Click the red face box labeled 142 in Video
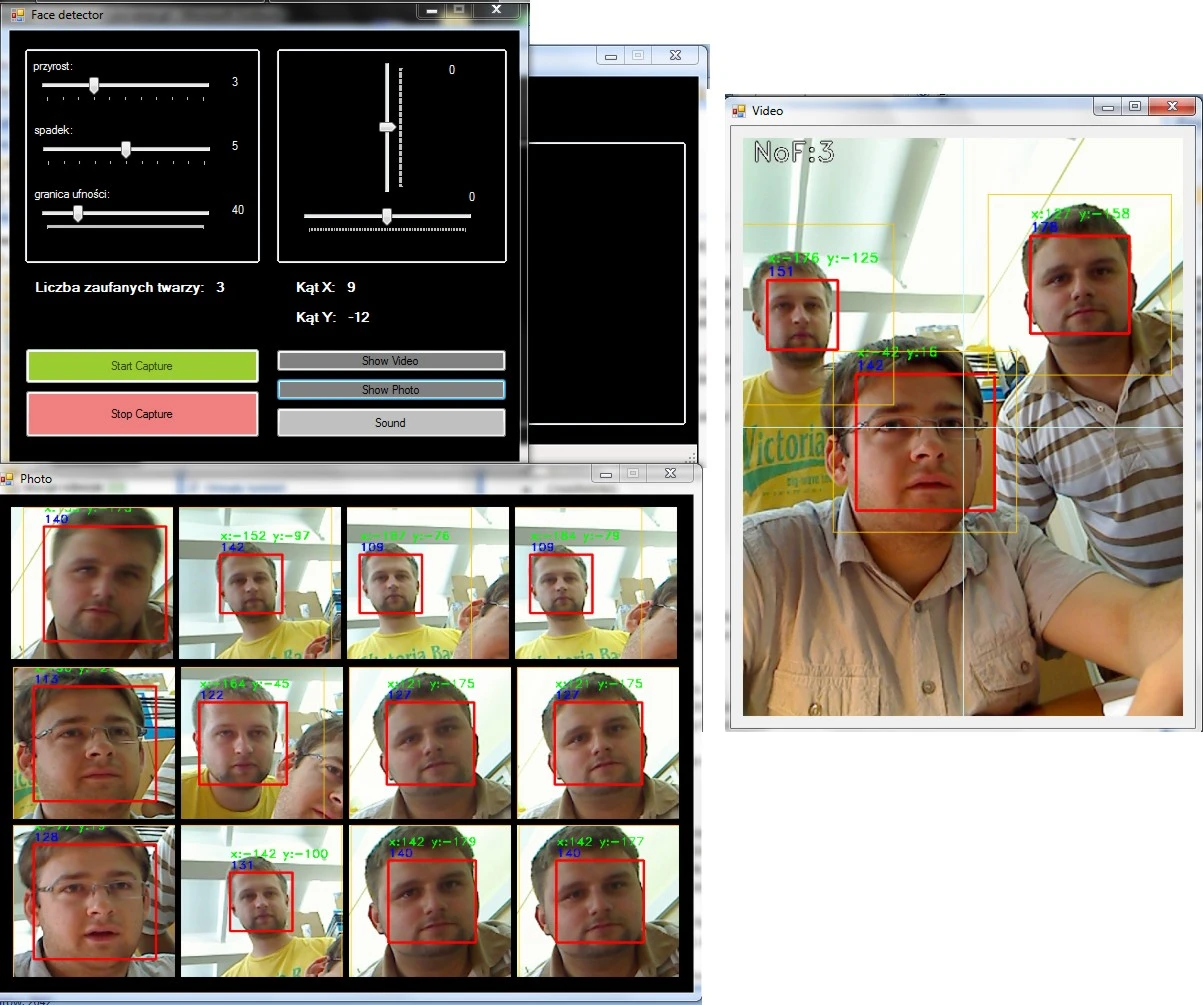Viewport: 1203px width, 1005px height. tap(925, 442)
